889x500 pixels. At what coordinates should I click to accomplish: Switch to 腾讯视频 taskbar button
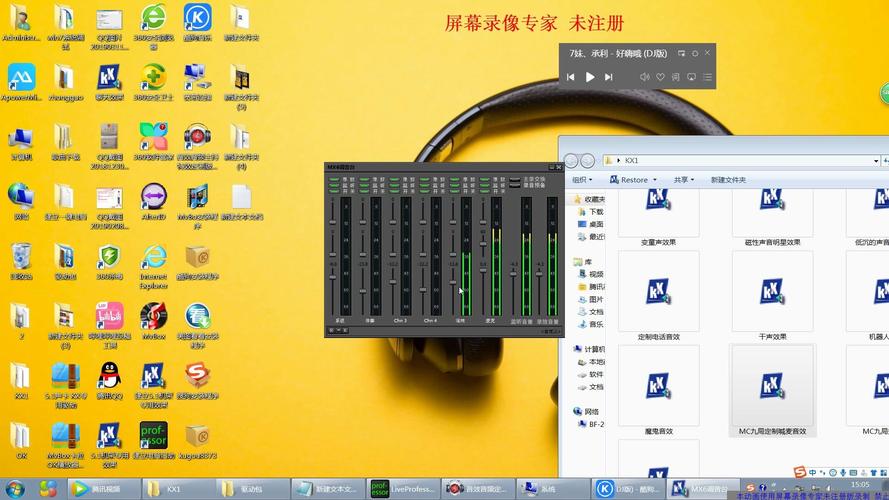click(x=104, y=489)
